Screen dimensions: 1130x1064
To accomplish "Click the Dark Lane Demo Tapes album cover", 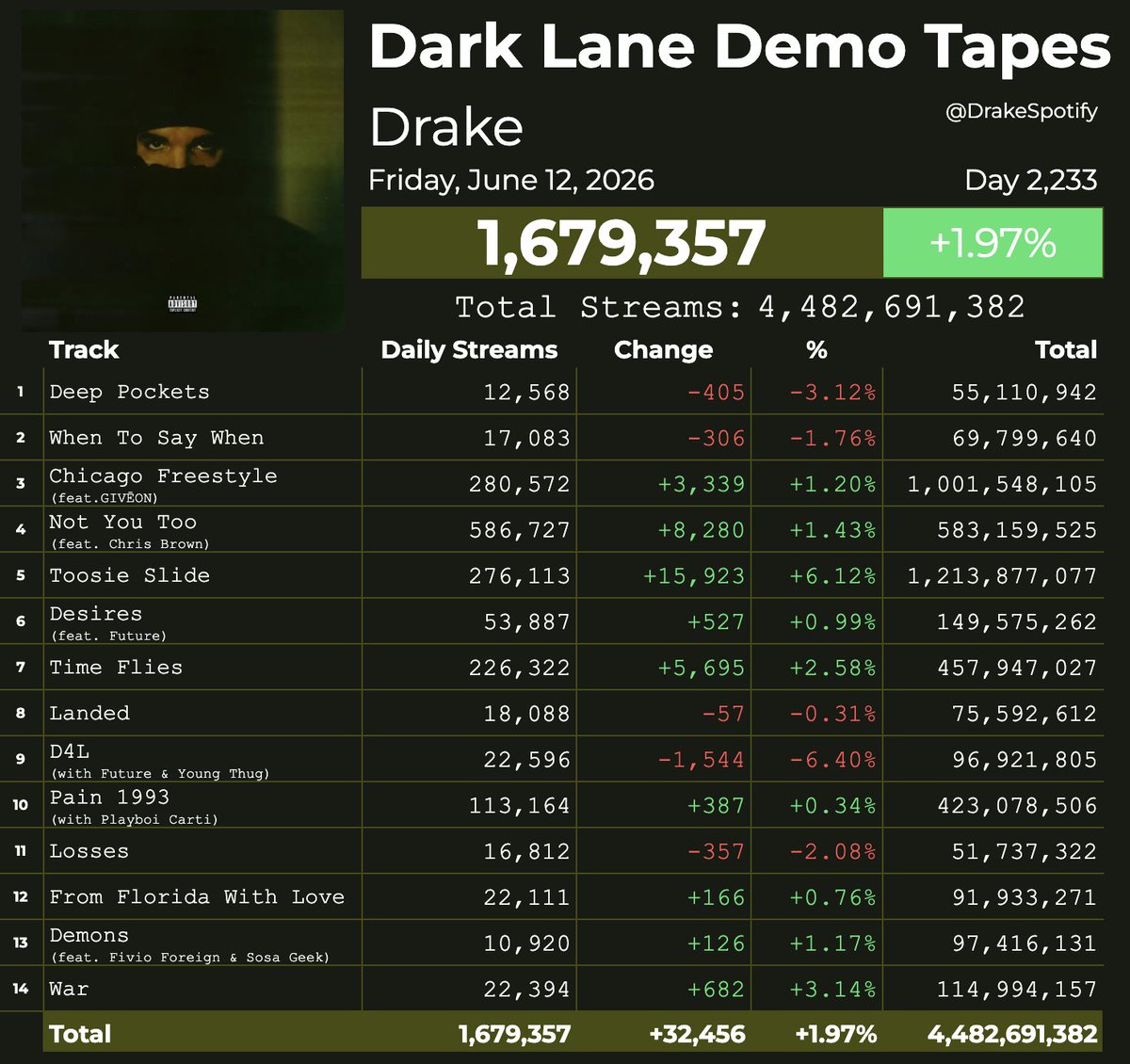I will click(x=183, y=170).
